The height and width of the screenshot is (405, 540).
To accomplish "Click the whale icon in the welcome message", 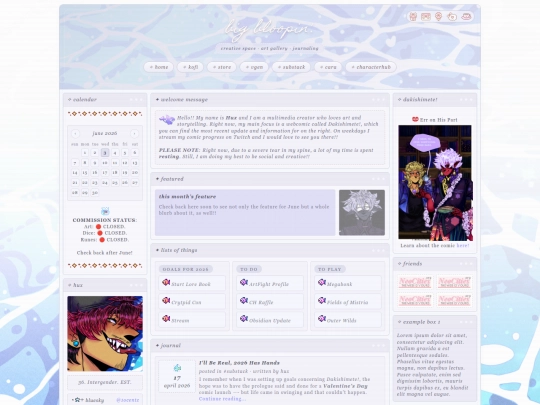I will coord(167,120).
